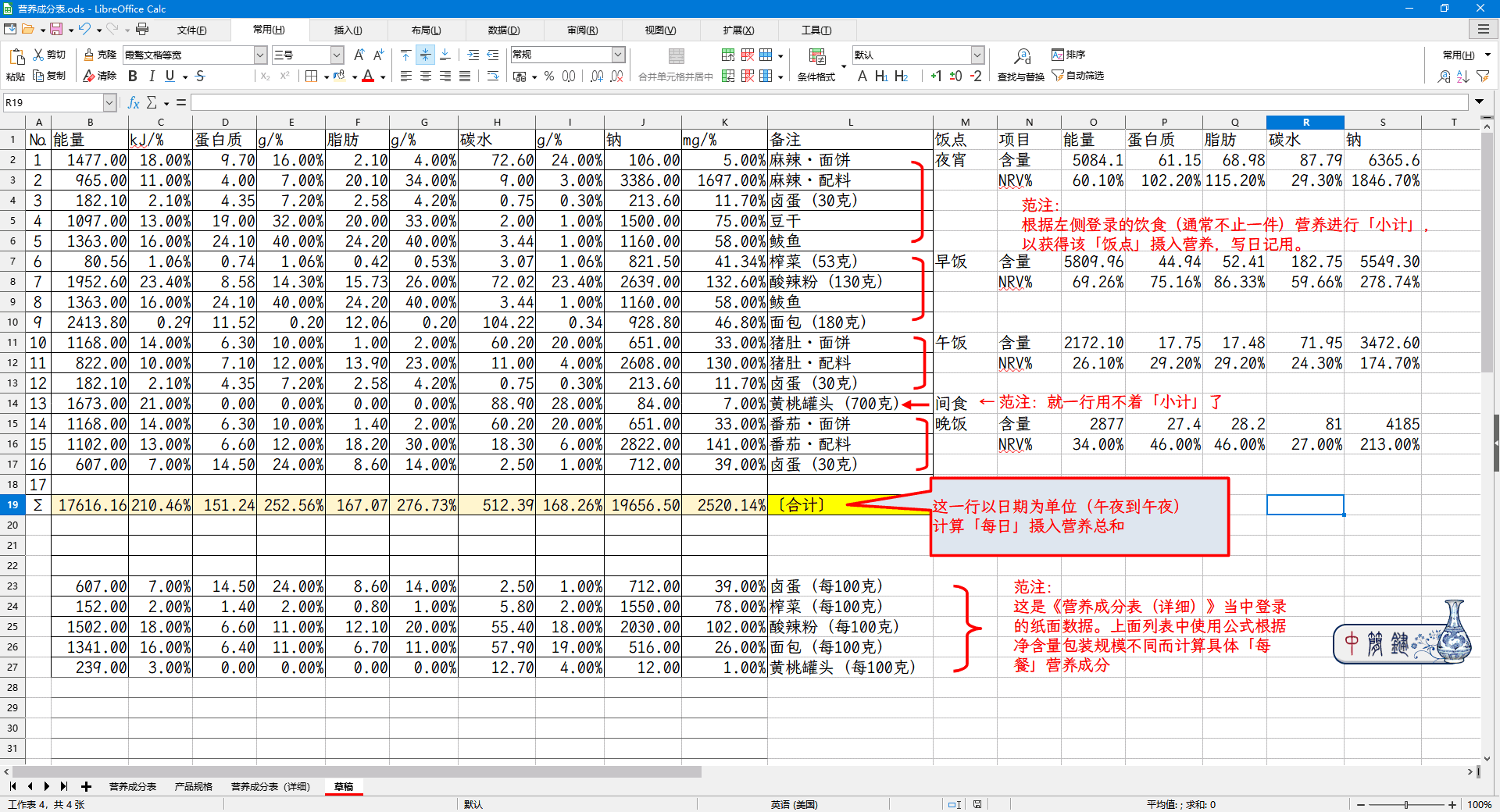Click the green +1 style icon
This screenshot has width=1500, height=812.
tap(936, 76)
